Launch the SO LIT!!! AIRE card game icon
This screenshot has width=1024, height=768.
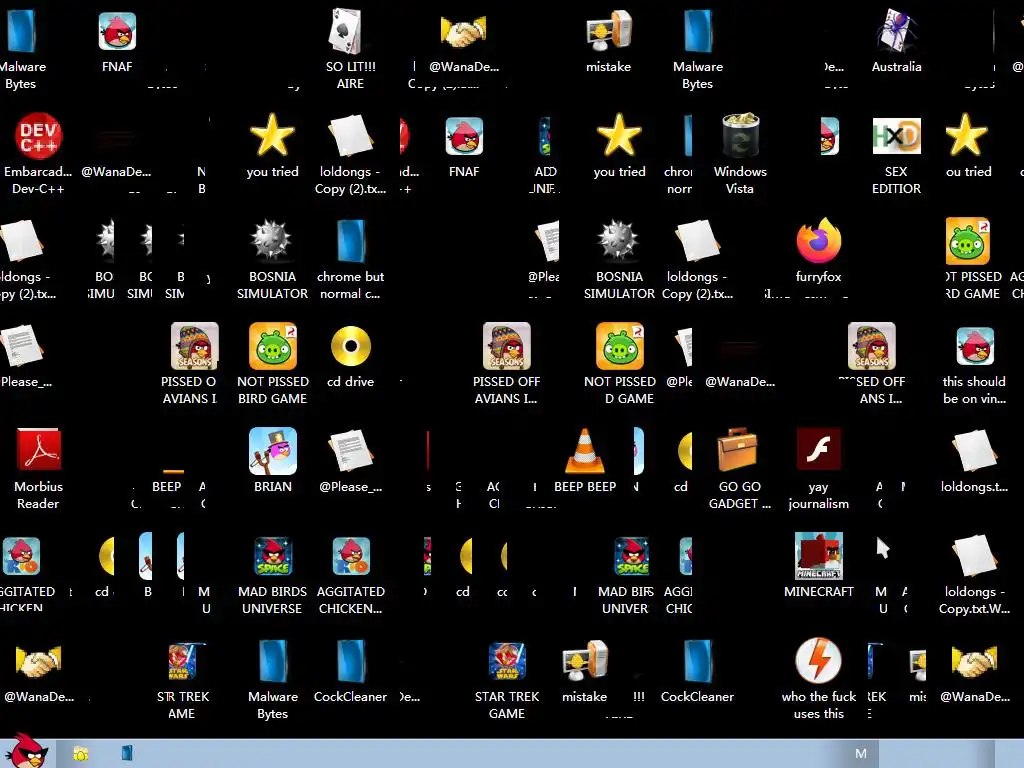click(x=346, y=30)
